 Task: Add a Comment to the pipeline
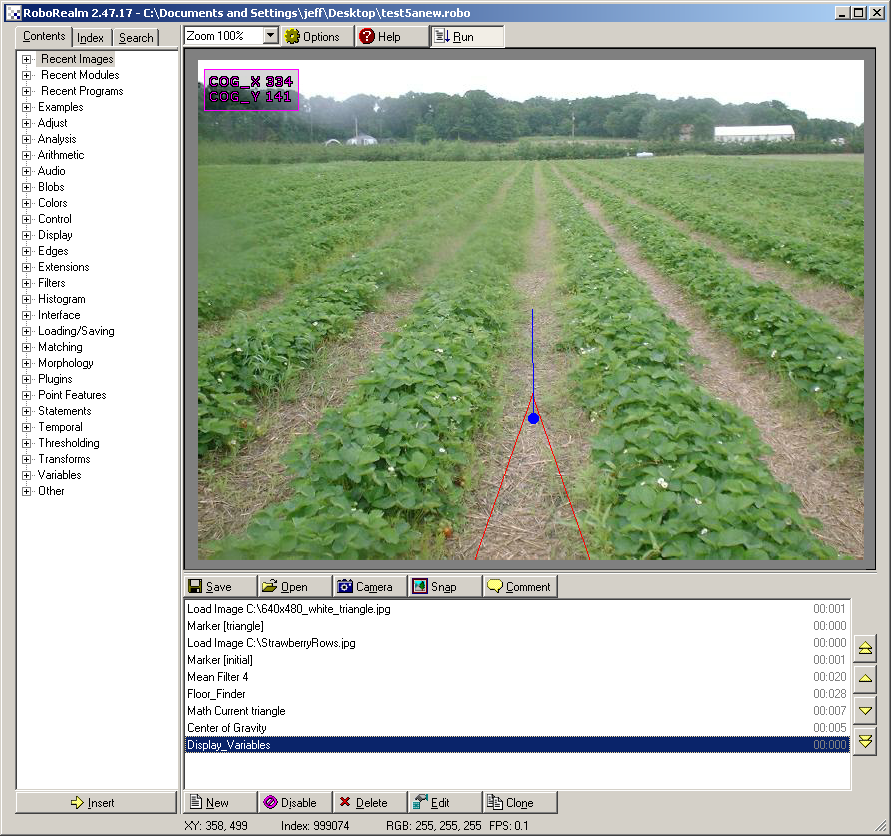tap(520, 587)
